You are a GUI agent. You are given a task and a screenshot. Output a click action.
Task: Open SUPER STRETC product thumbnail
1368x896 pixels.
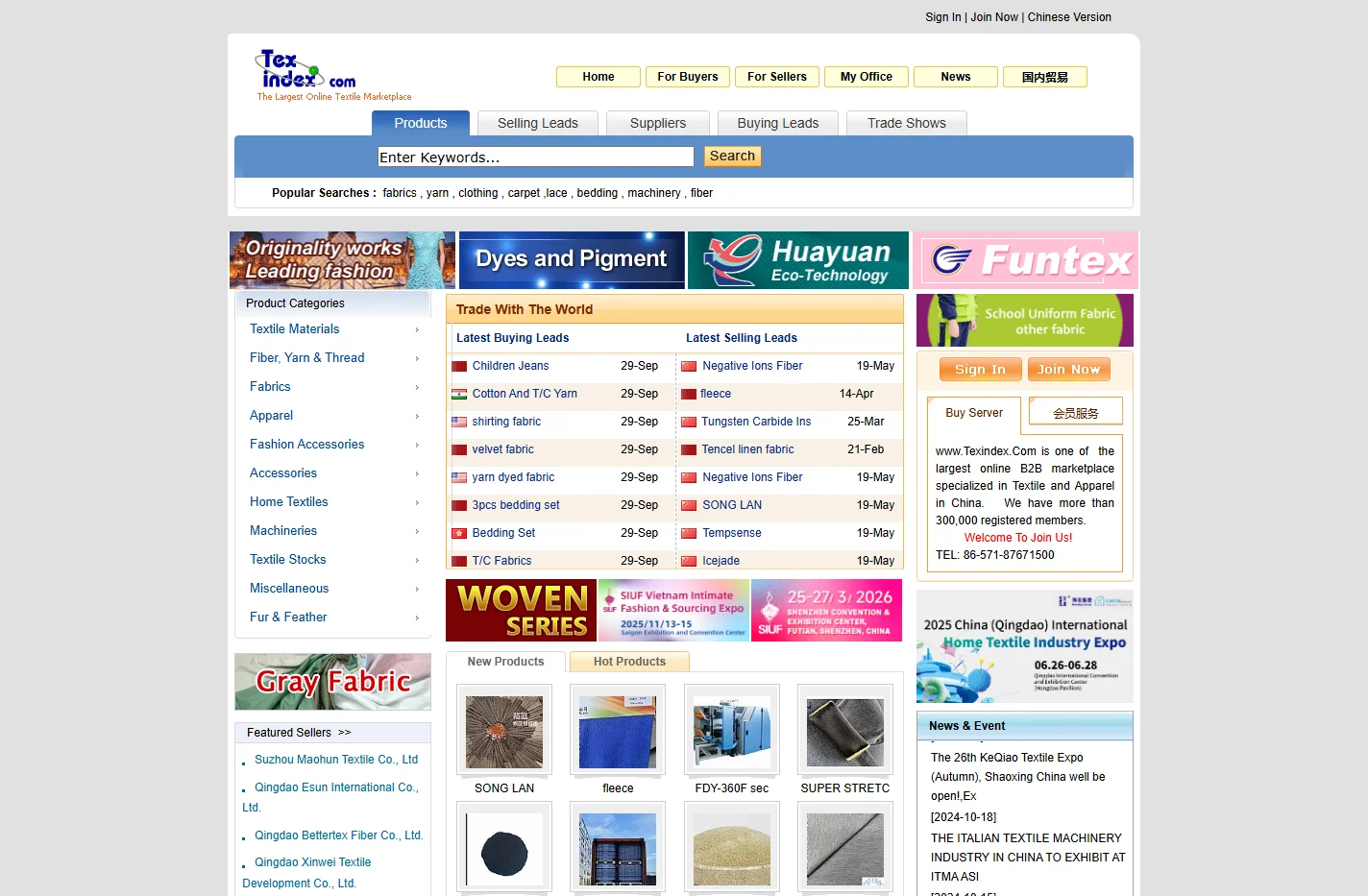click(845, 731)
